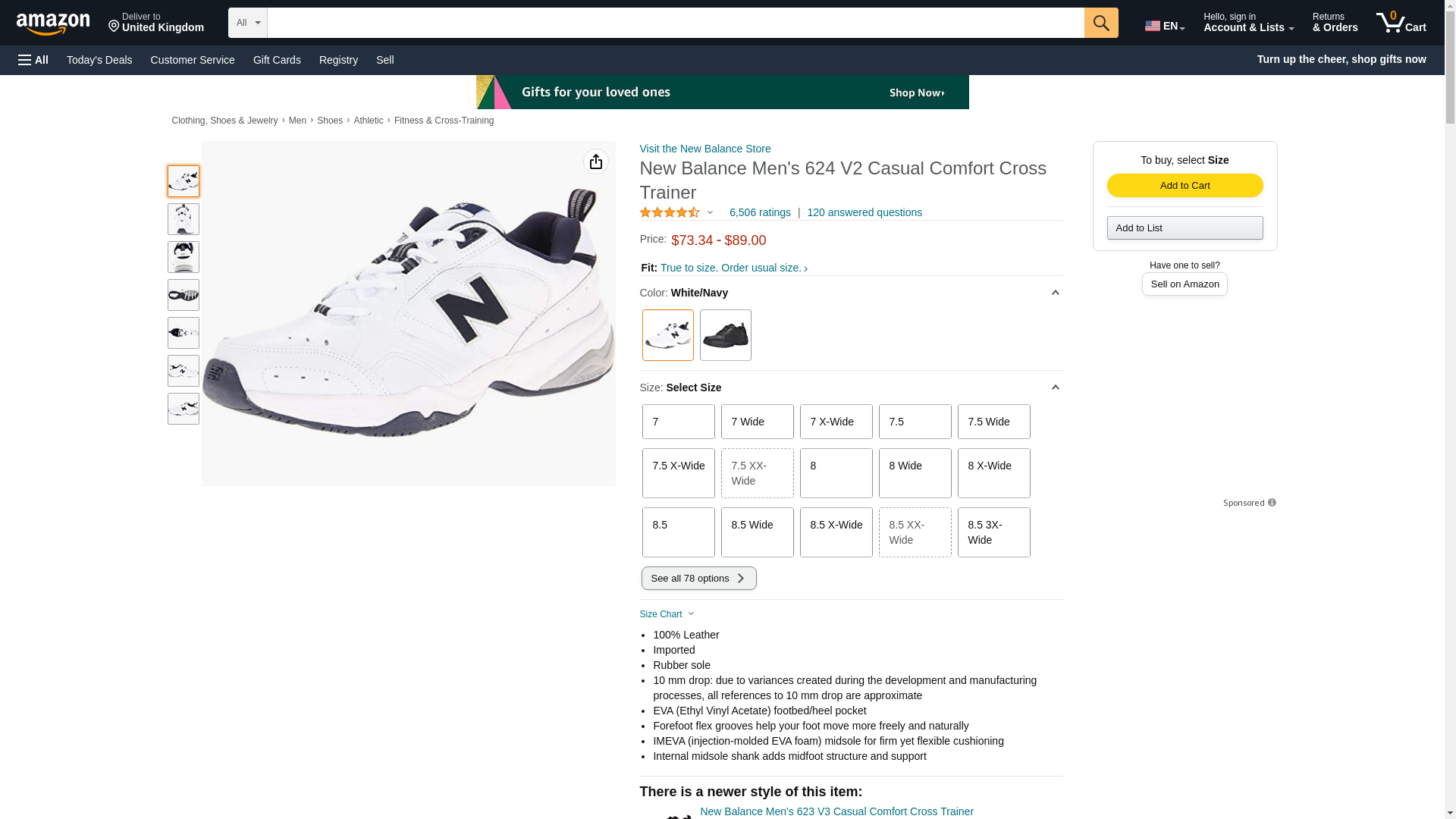Screen dimensions: 1456x819
Task: Open the shopping cart icon
Action: (1401, 23)
